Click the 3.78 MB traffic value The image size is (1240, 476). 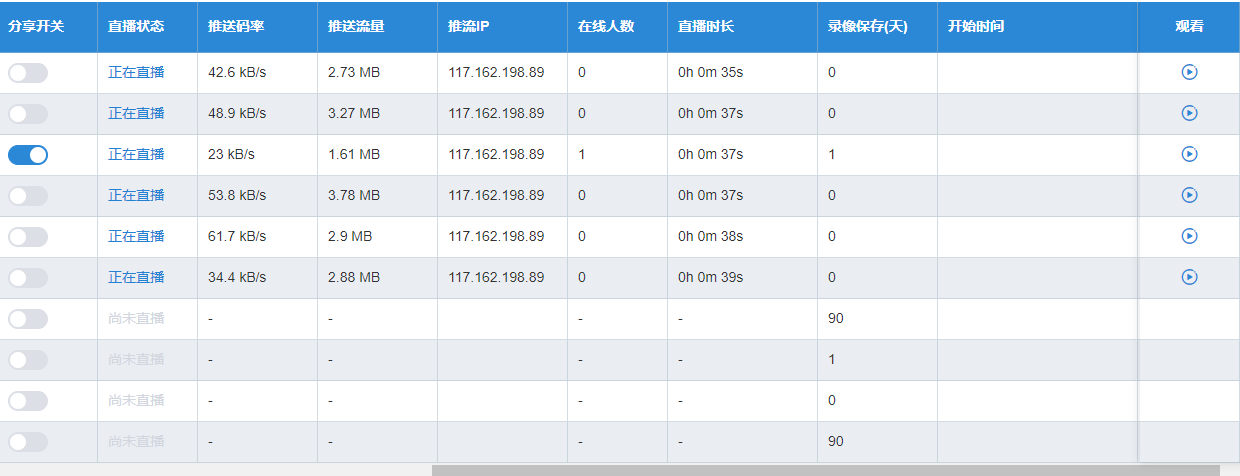354,195
